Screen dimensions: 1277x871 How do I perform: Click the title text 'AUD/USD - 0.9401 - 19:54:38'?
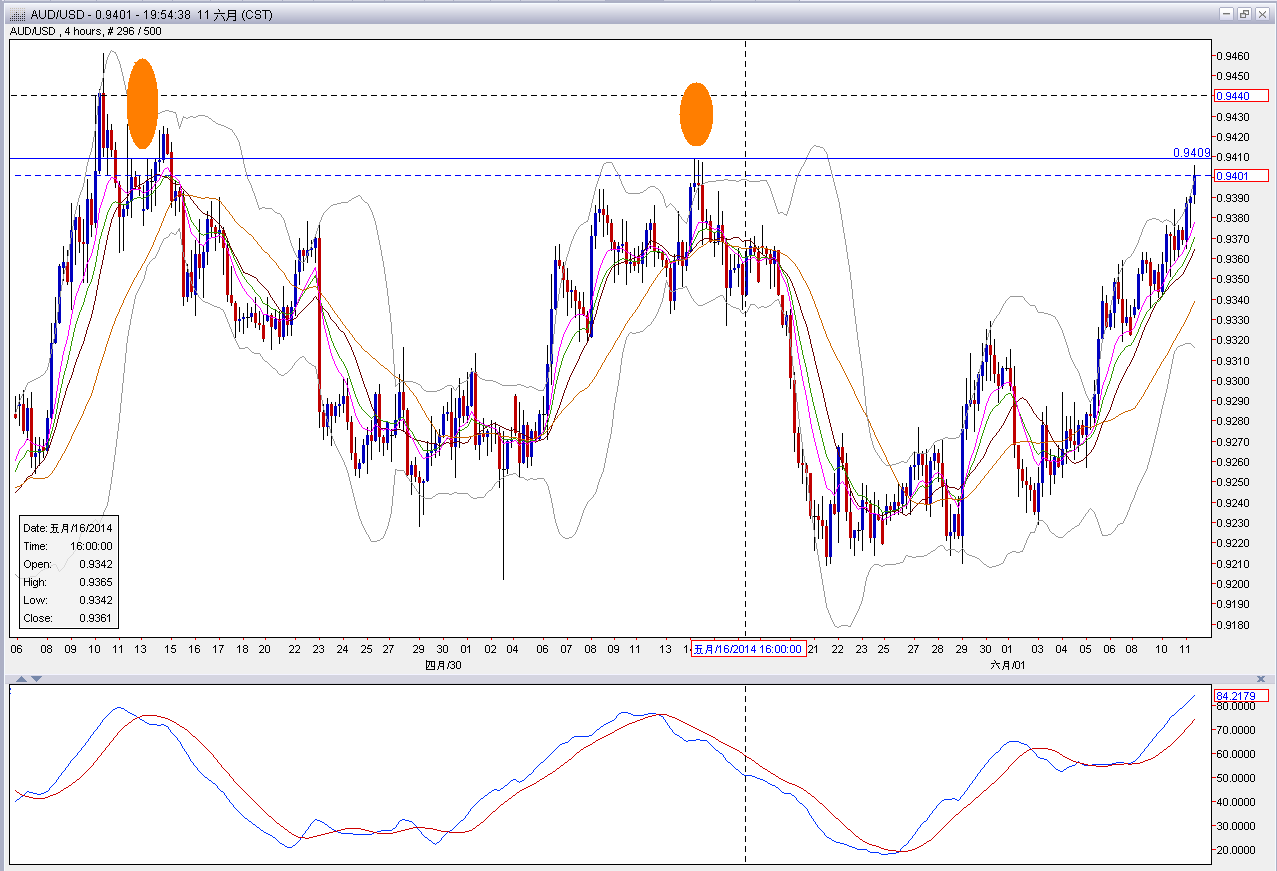112,15
